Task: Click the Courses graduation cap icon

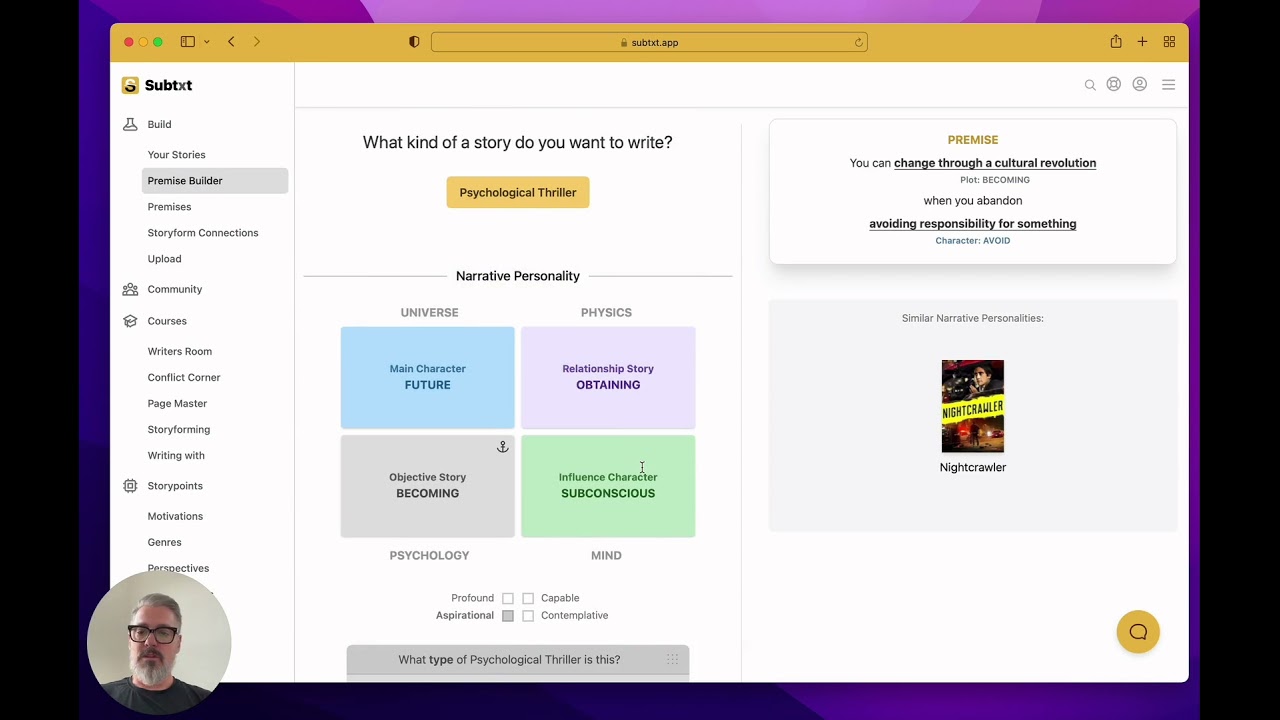Action: click(130, 321)
